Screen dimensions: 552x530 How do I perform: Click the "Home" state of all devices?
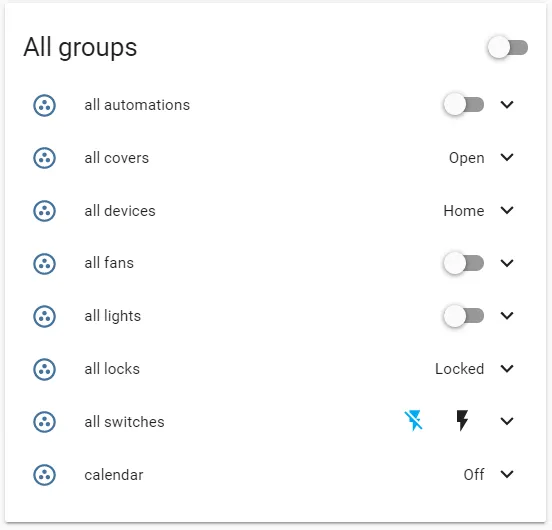point(464,211)
